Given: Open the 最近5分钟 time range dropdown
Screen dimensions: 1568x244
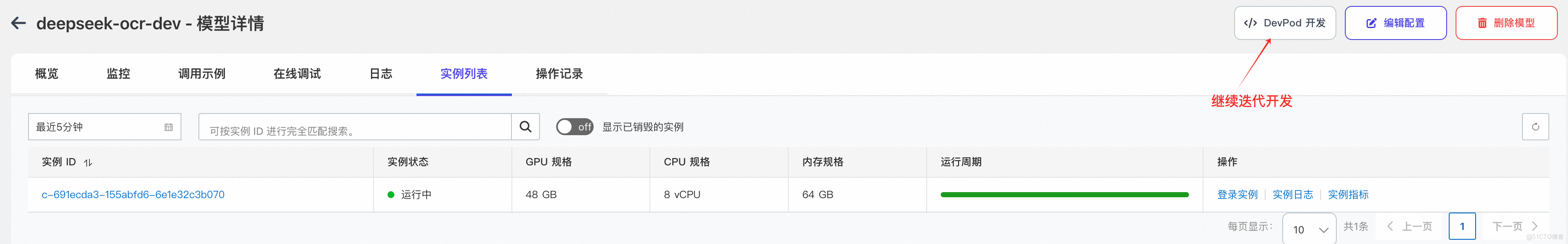Looking at the screenshot, I should (98, 128).
